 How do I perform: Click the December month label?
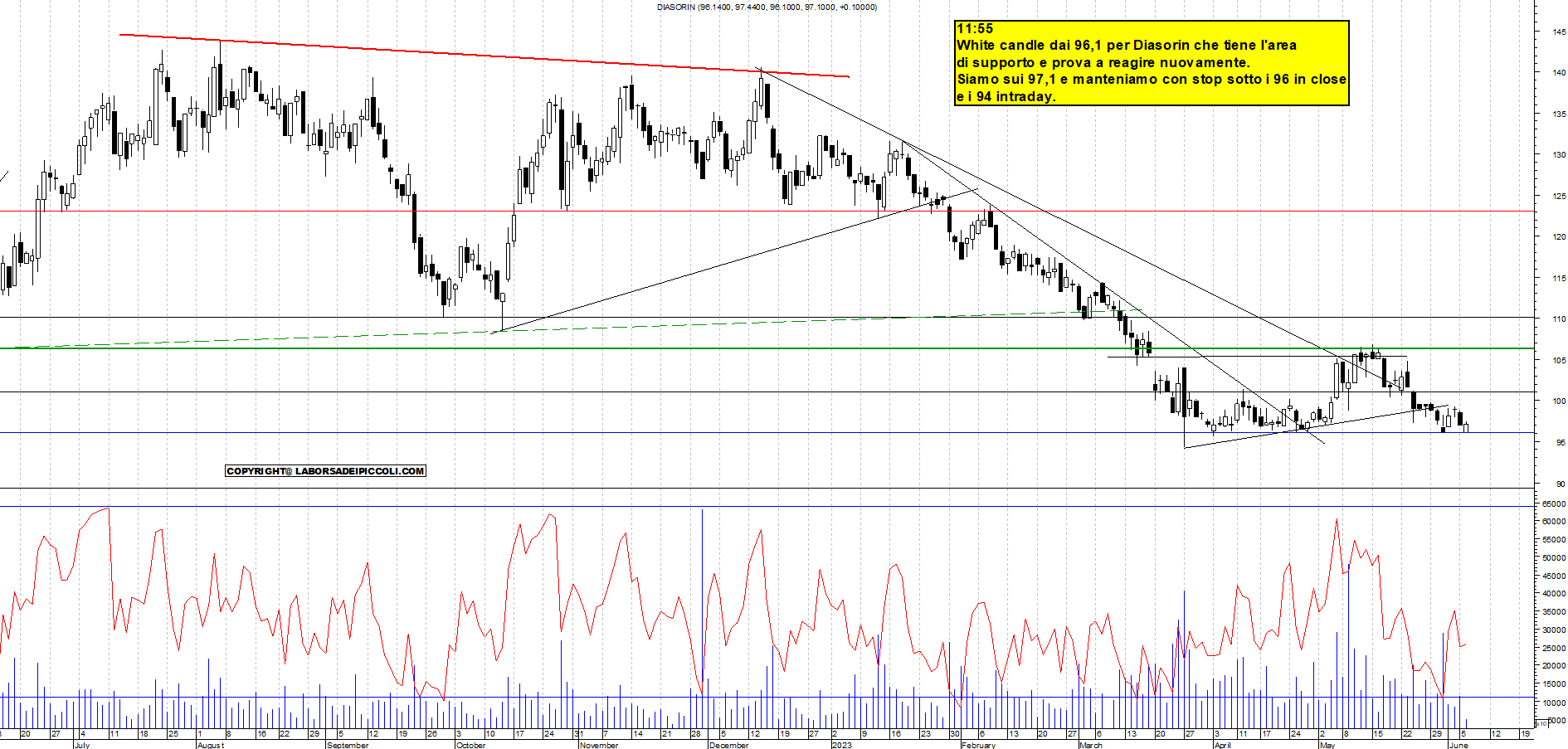[729, 745]
